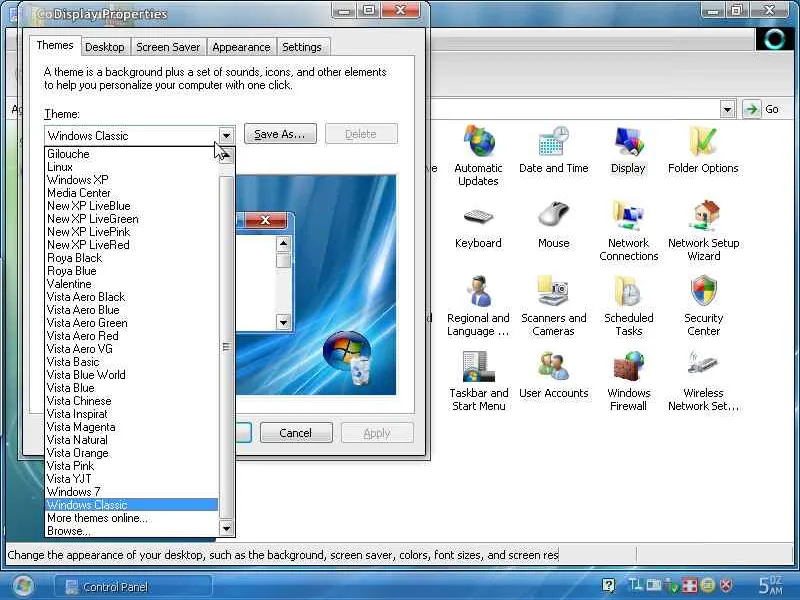The width and height of the screenshot is (800, 600).
Task: Open Network Connections icon
Action: (x=629, y=231)
